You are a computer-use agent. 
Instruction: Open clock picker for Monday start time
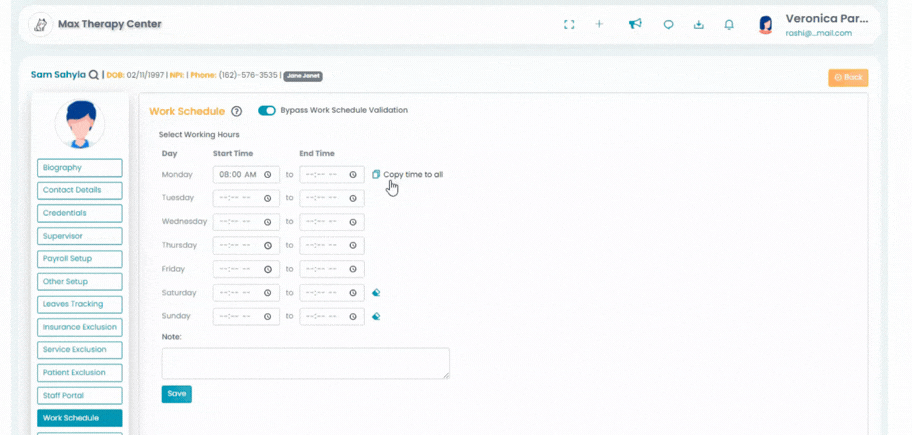268,174
